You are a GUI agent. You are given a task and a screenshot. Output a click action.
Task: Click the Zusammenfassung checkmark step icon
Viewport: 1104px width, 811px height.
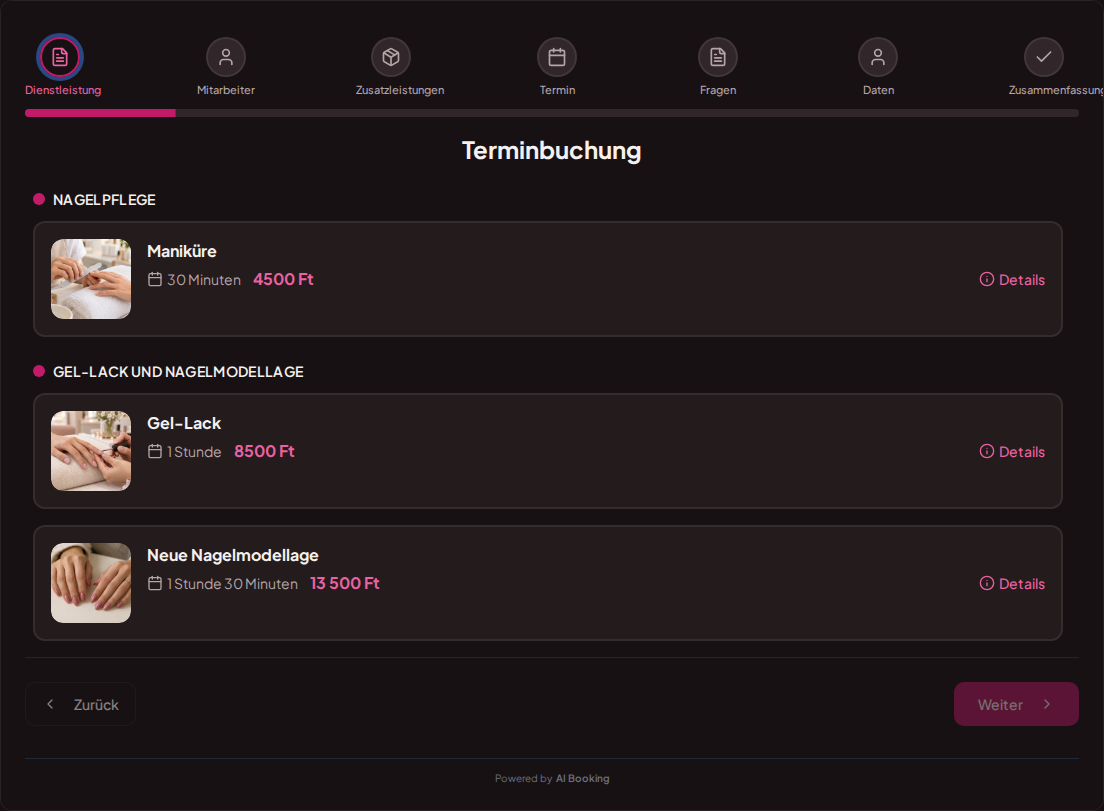[x=1043, y=57]
